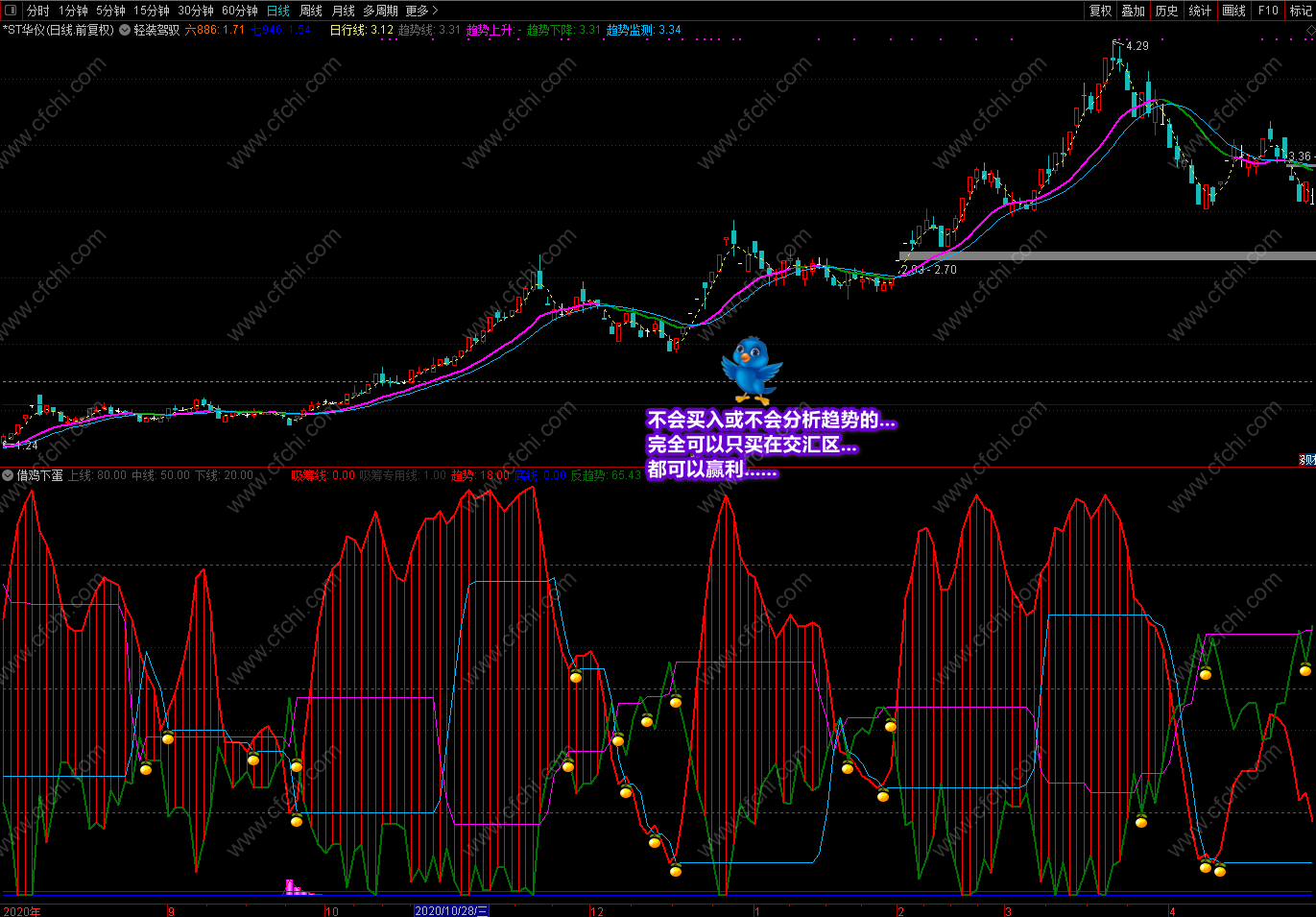Click the 叠加 overlay button
The height and width of the screenshot is (917, 1316).
pos(1134,11)
